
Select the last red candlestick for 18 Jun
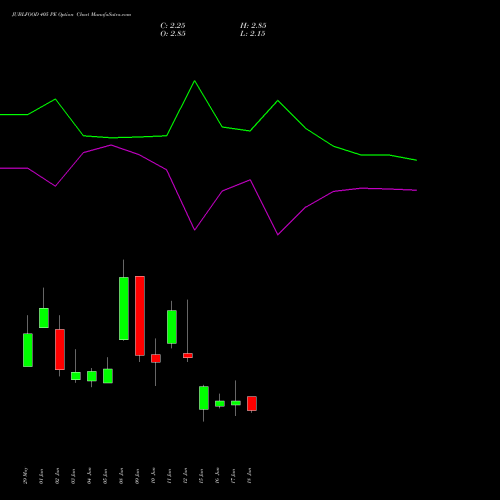[x=252, y=403]
